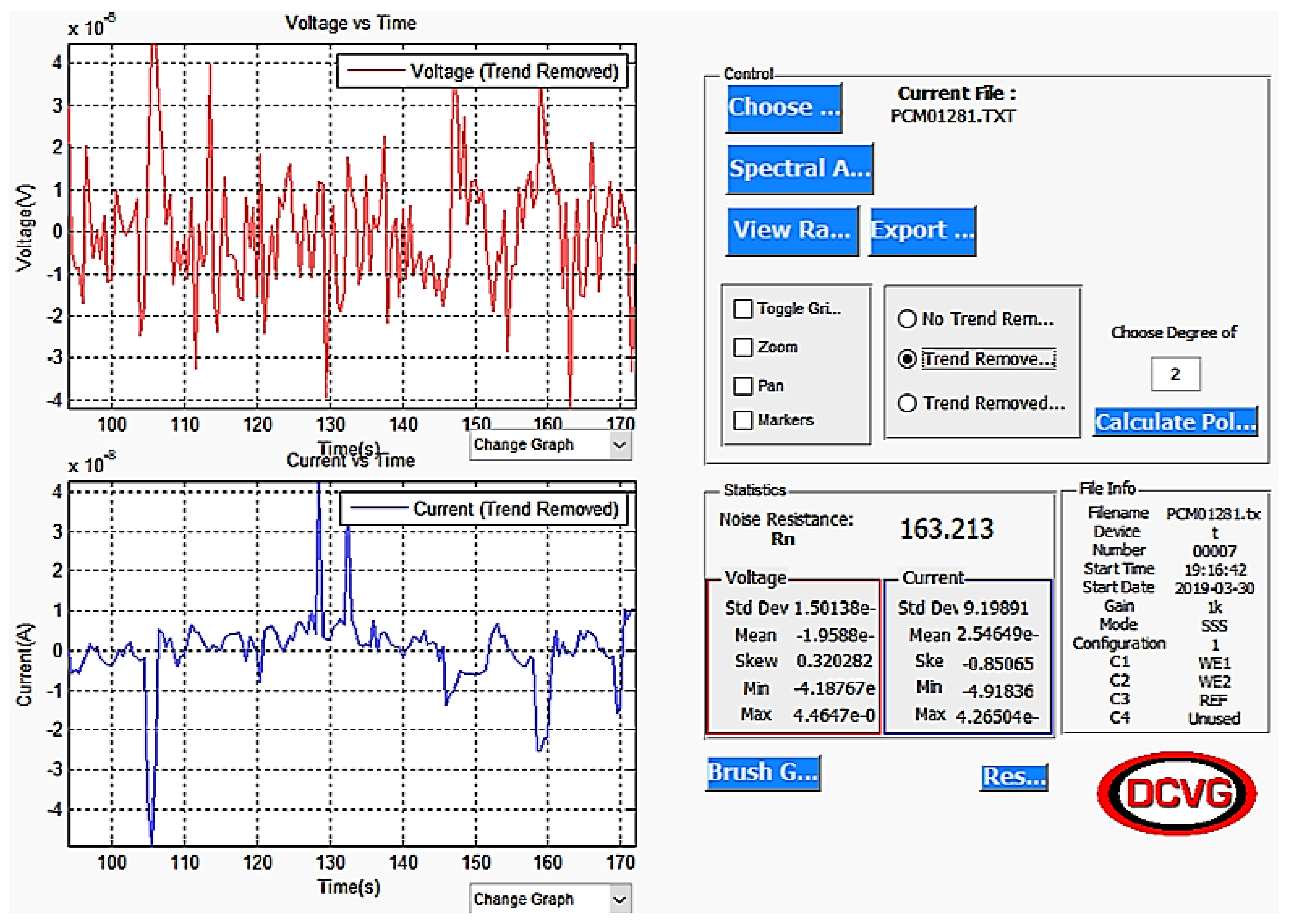The image size is (1289, 924).
Task: Click the polynomial degree input field
Action: [1175, 374]
